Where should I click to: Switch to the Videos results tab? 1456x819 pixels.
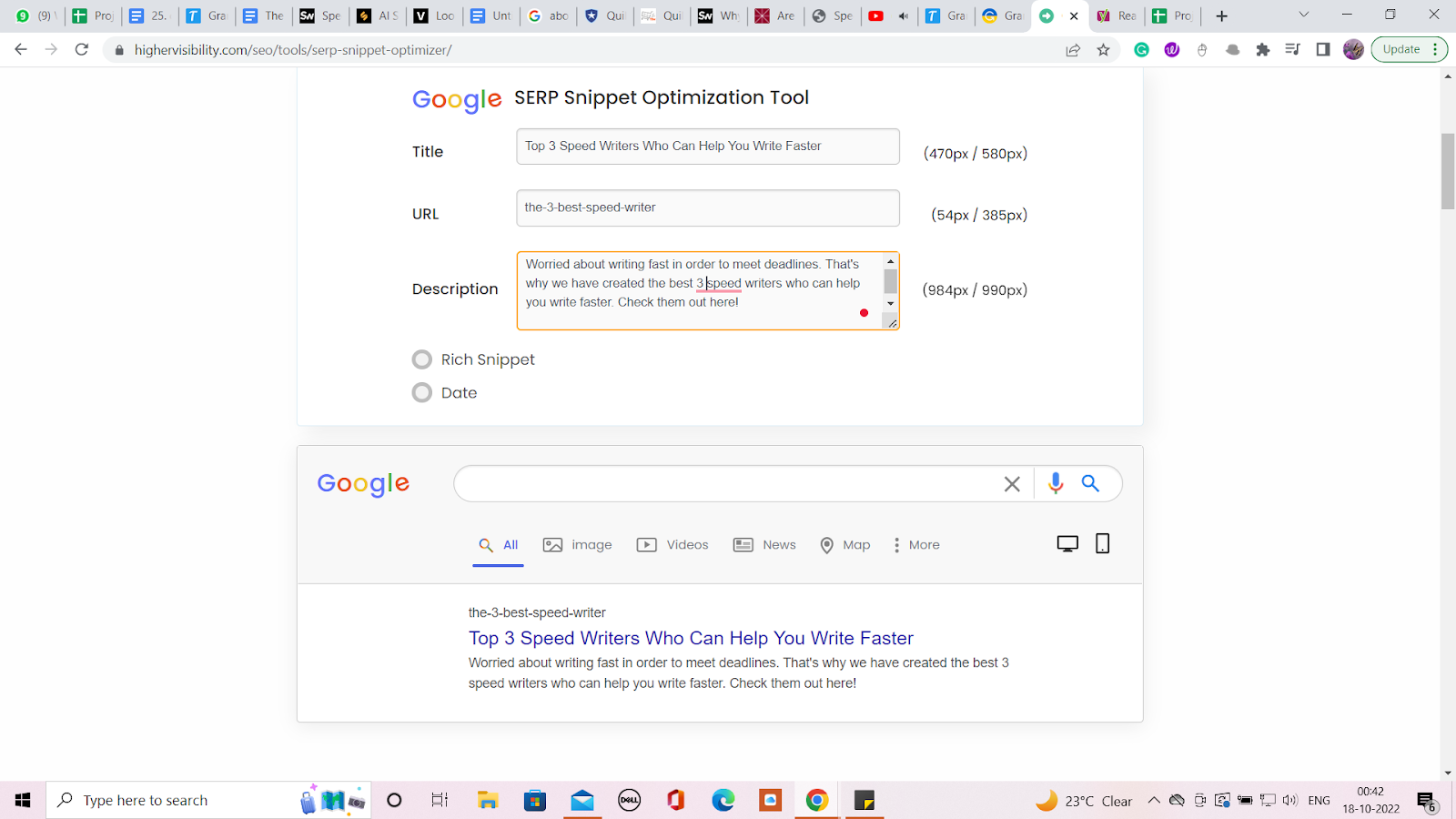[672, 544]
